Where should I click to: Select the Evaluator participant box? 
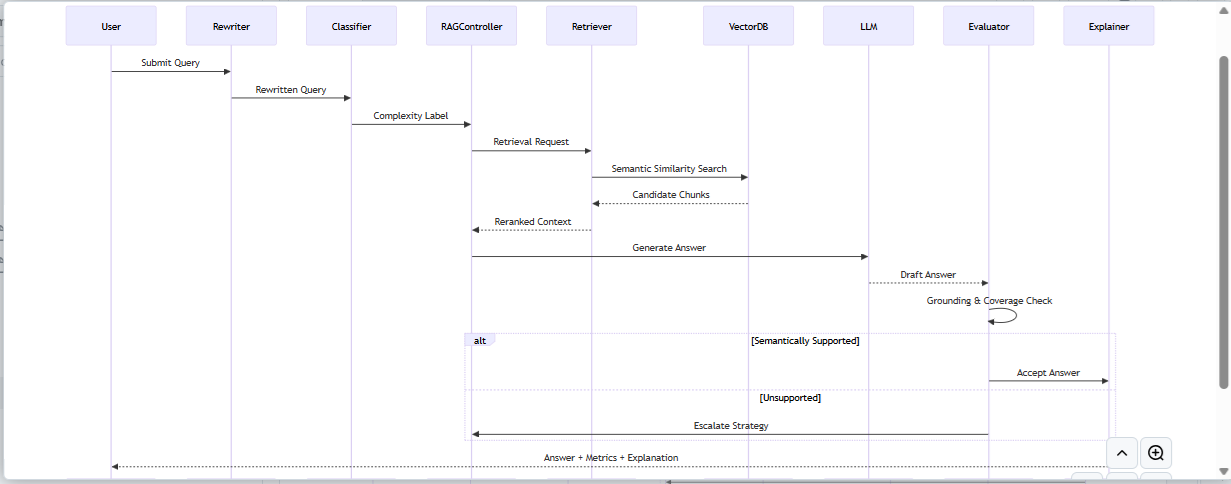[x=988, y=26]
